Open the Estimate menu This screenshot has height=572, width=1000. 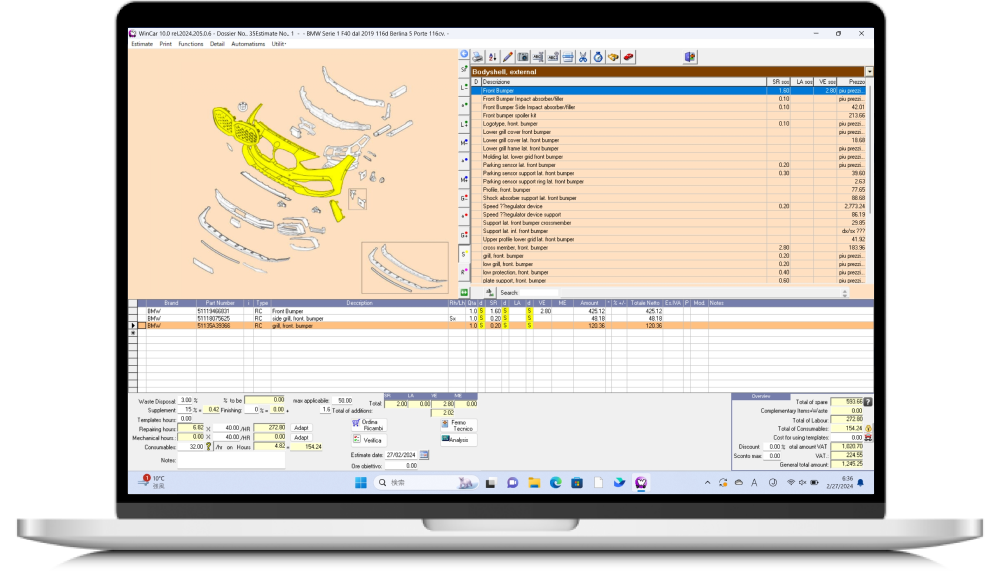(142, 44)
